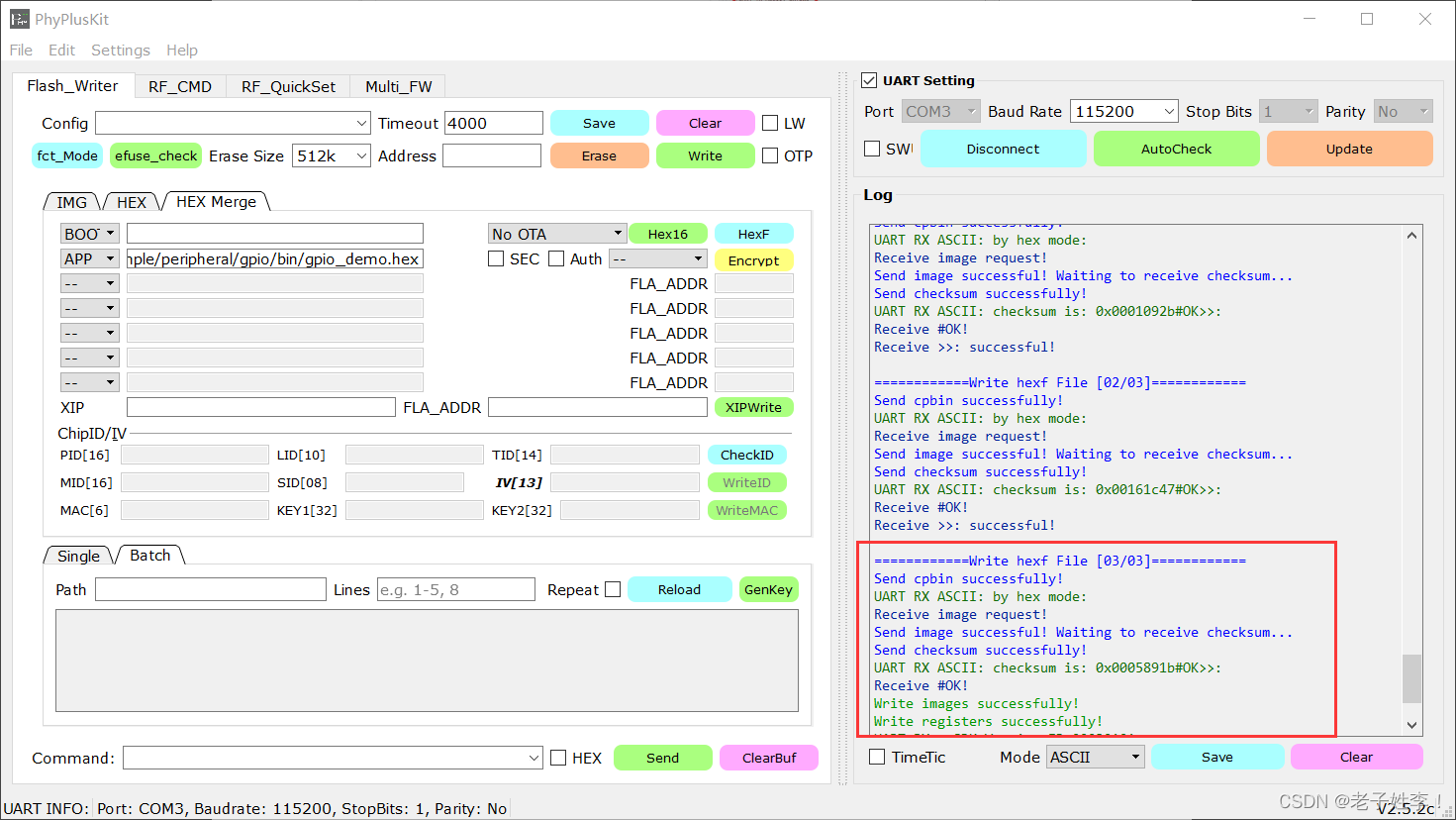Select the HEX sub-tab
This screenshot has width=1456, height=820.
pos(132,202)
